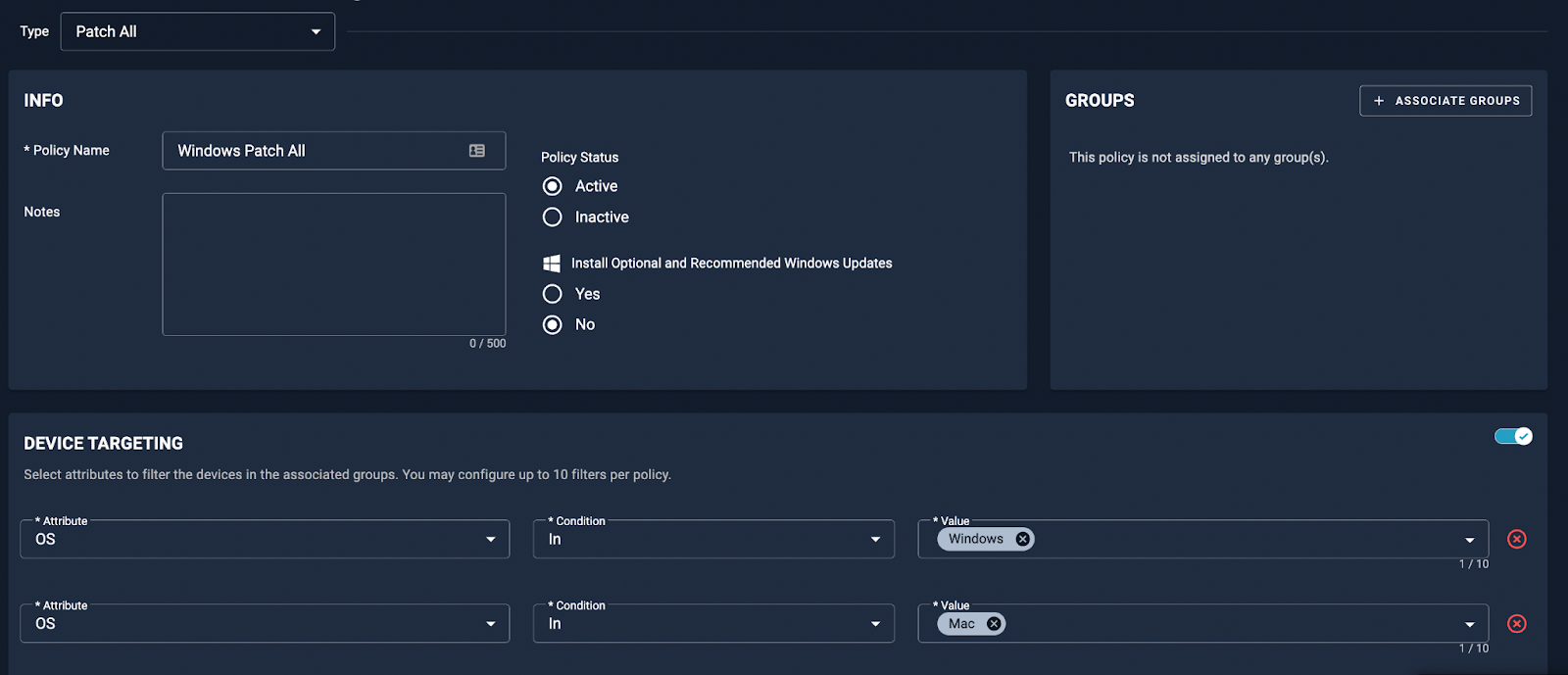1568x675 pixels.
Task: Click the Mac chip label
Action: pyautogui.click(x=961, y=623)
